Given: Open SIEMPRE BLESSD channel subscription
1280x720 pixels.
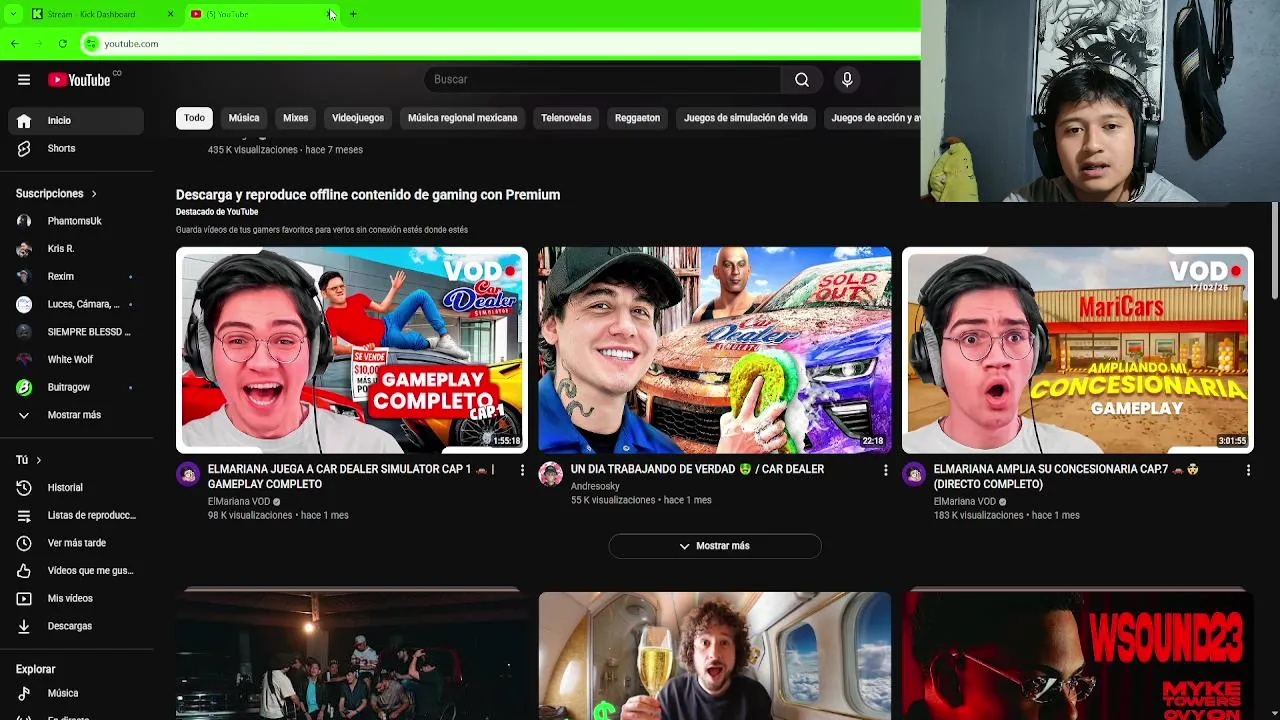Looking at the screenshot, I should point(76,332).
